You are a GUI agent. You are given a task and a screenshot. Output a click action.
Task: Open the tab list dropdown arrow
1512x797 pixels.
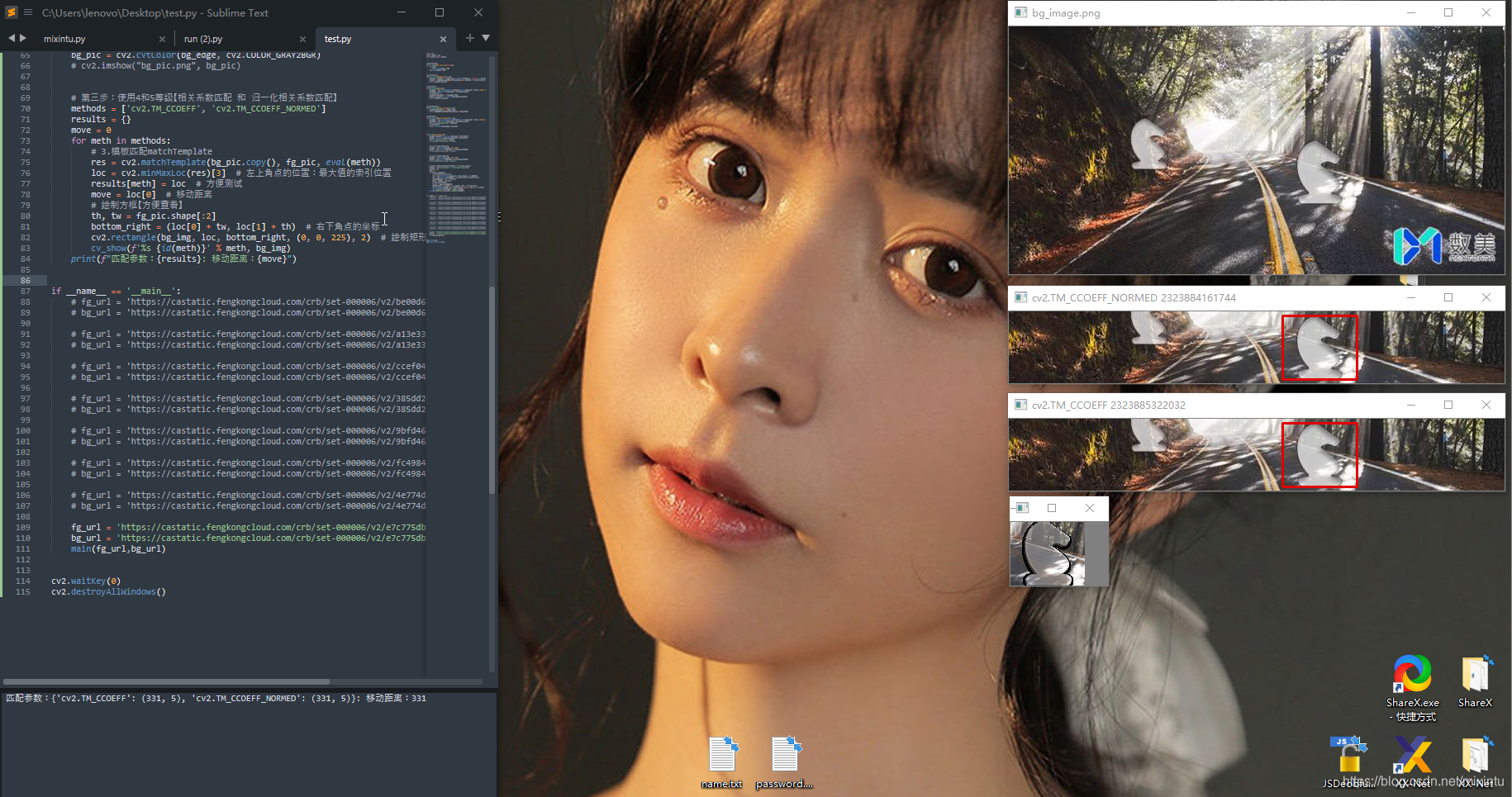(486, 38)
